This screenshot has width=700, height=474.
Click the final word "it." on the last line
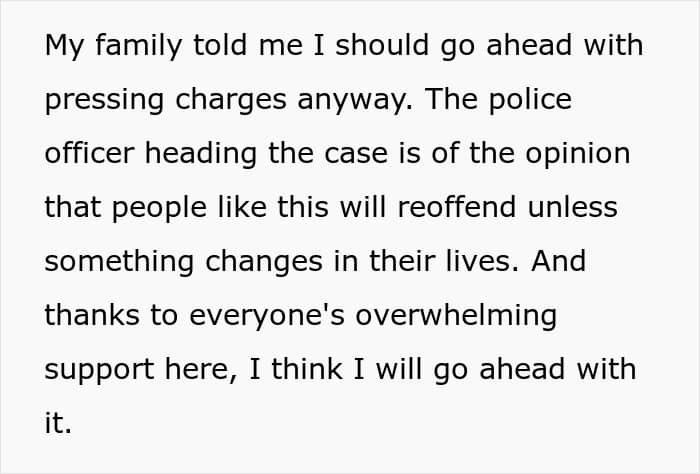[x=58, y=422]
